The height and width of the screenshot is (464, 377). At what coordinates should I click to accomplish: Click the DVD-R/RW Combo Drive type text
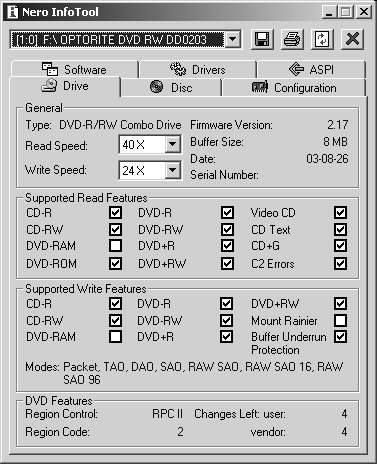pyautogui.click(x=120, y=125)
